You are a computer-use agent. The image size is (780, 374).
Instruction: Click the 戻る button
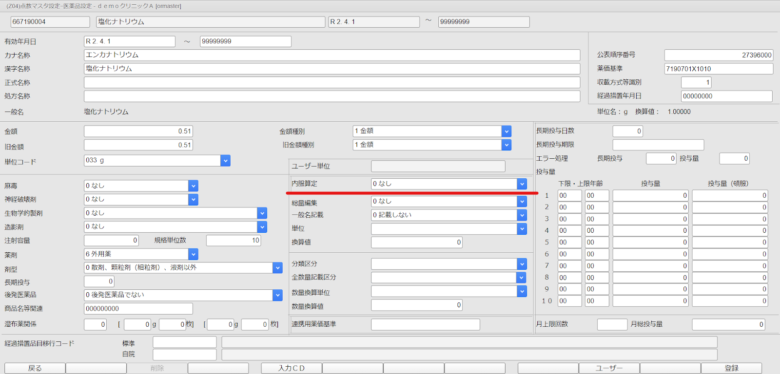coord(35,368)
